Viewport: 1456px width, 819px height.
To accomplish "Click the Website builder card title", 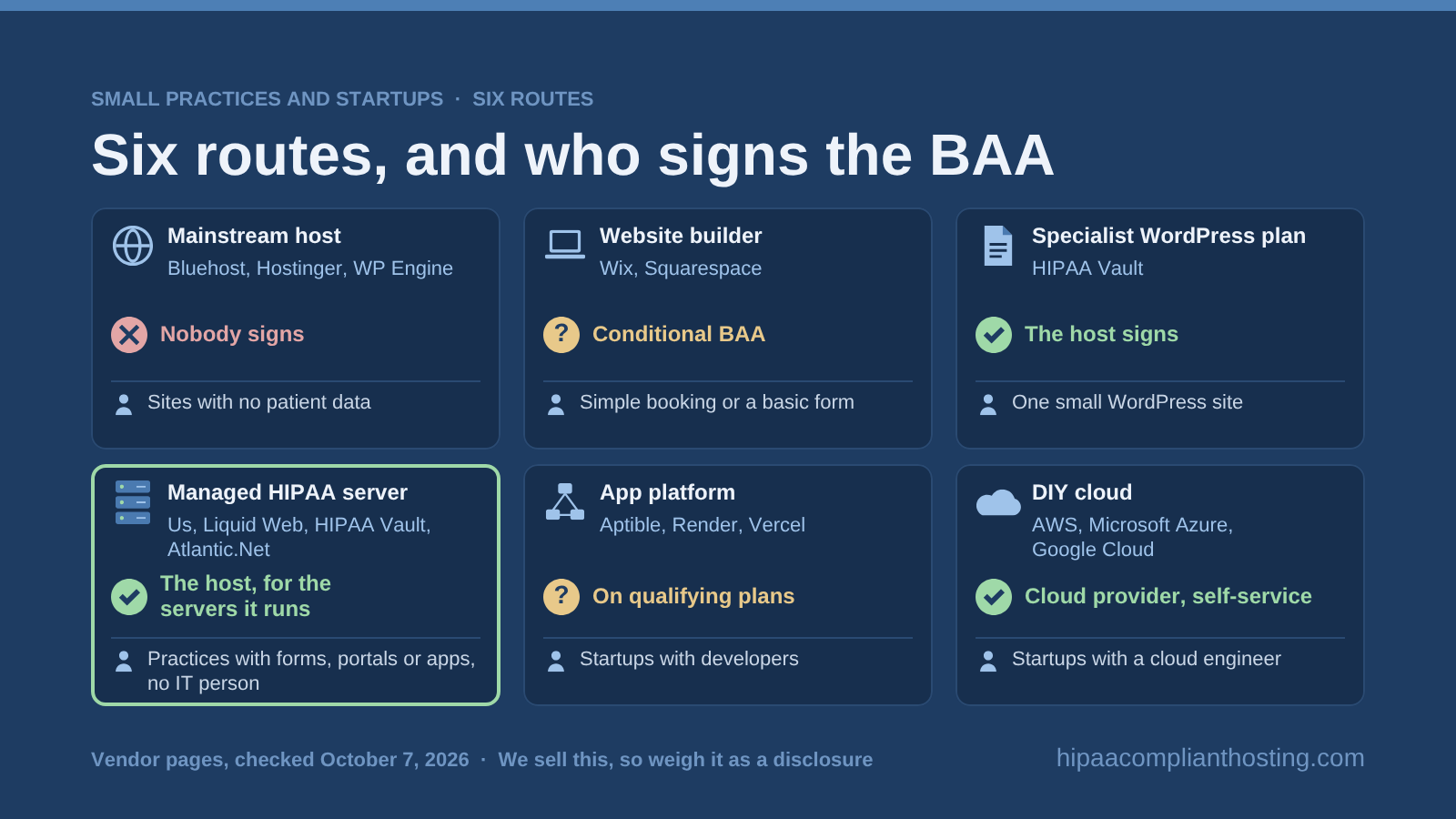I will click(x=681, y=236).
